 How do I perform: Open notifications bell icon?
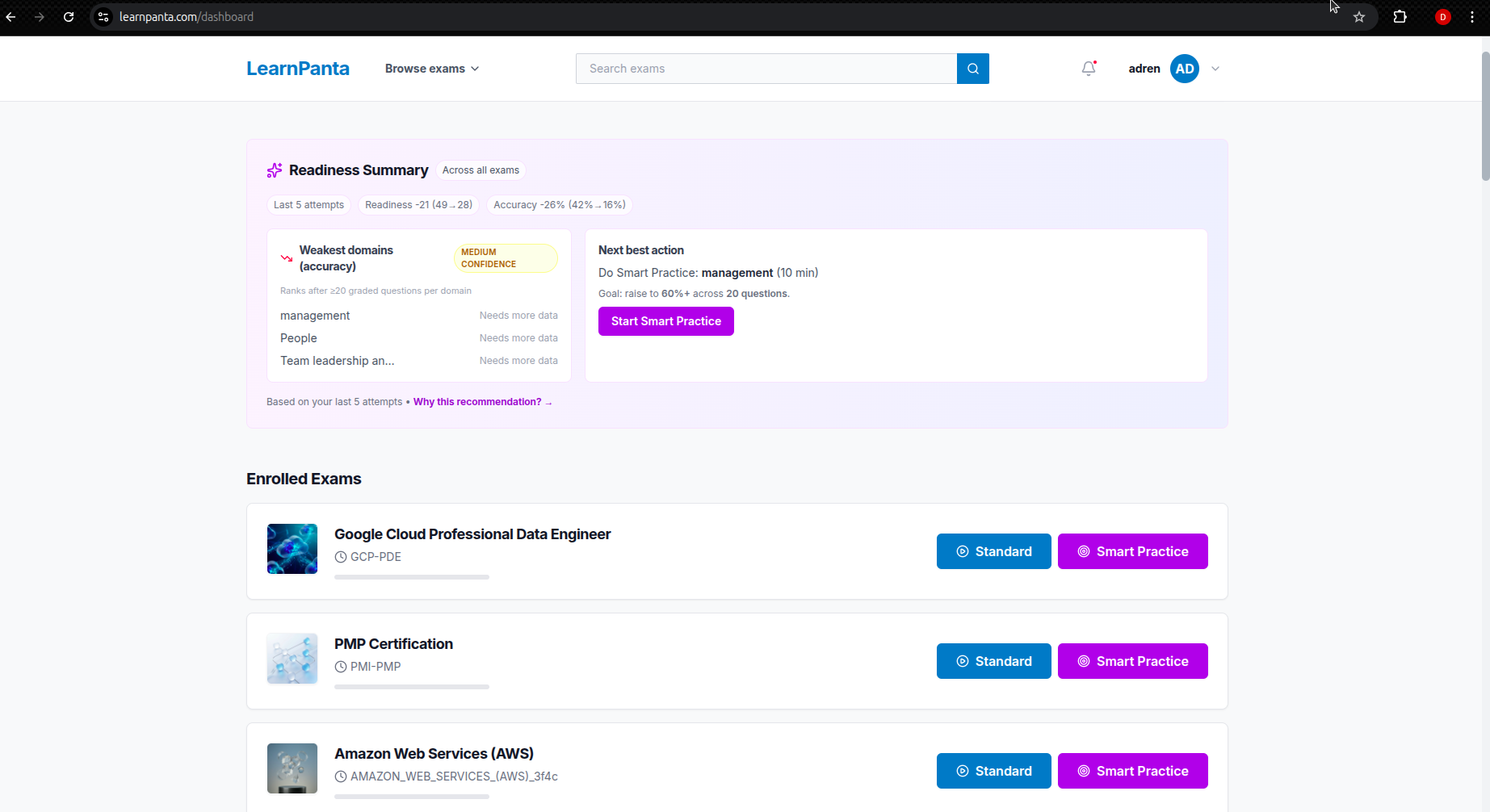(x=1089, y=69)
